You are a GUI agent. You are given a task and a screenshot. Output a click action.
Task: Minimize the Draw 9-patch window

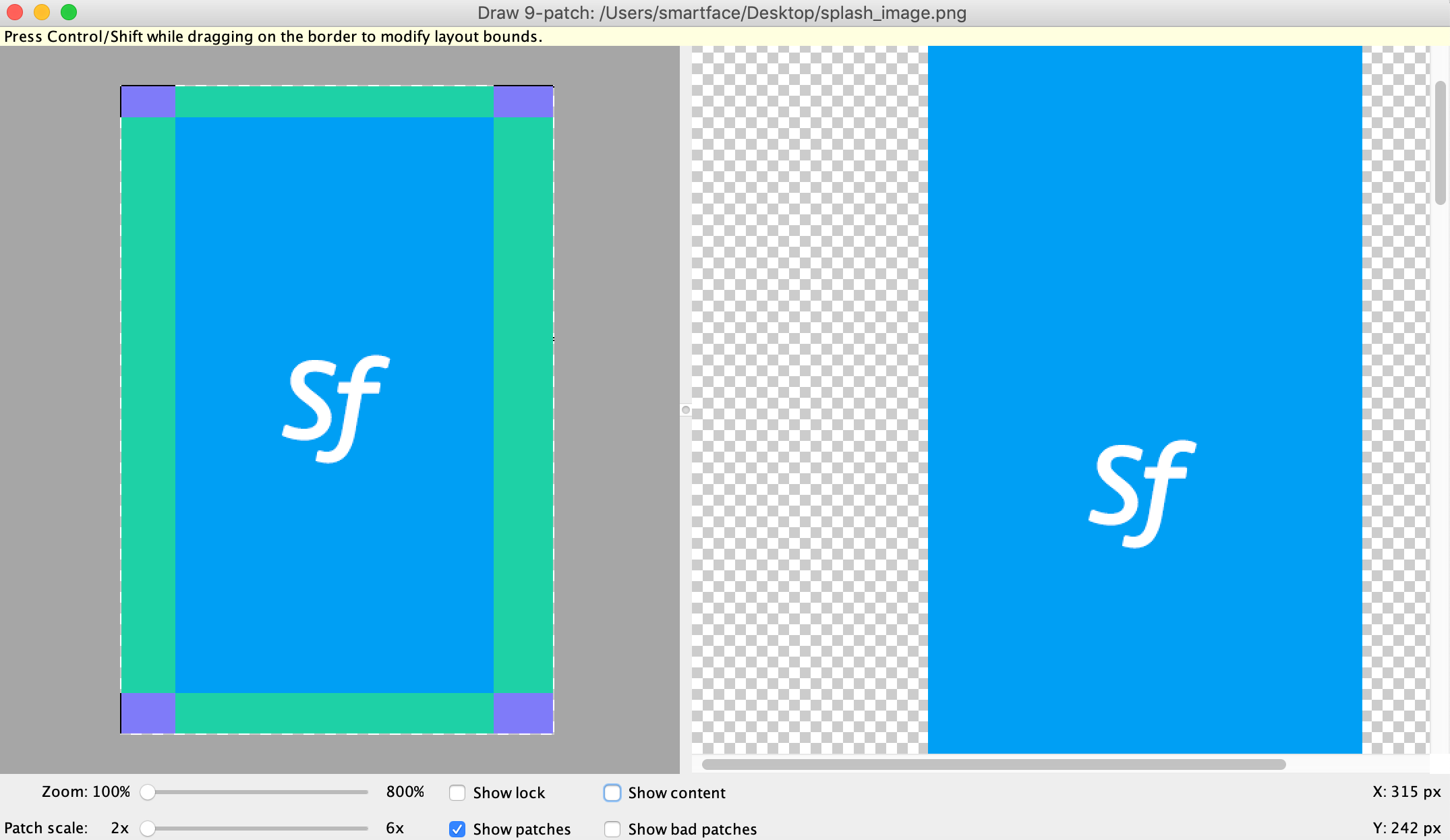pyautogui.click(x=42, y=12)
